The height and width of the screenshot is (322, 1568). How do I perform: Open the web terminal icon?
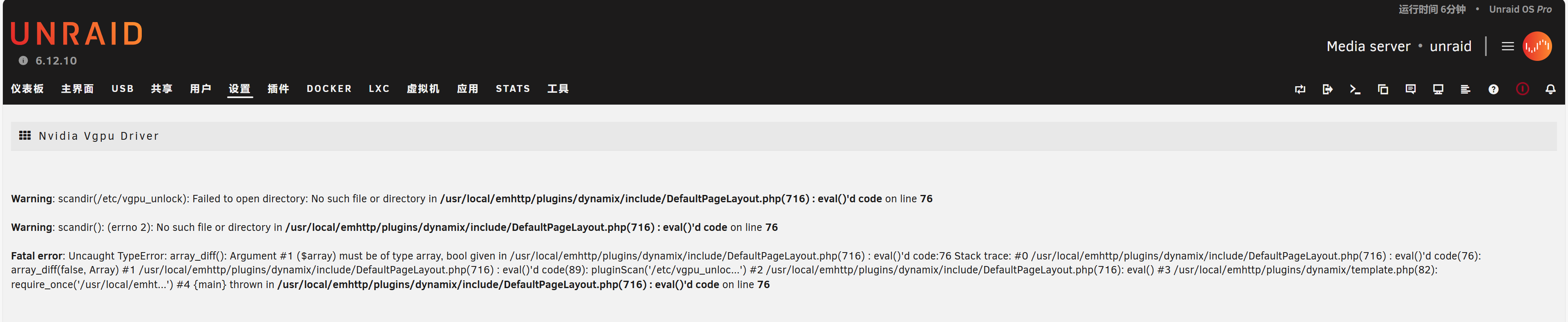tap(1355, 89)
